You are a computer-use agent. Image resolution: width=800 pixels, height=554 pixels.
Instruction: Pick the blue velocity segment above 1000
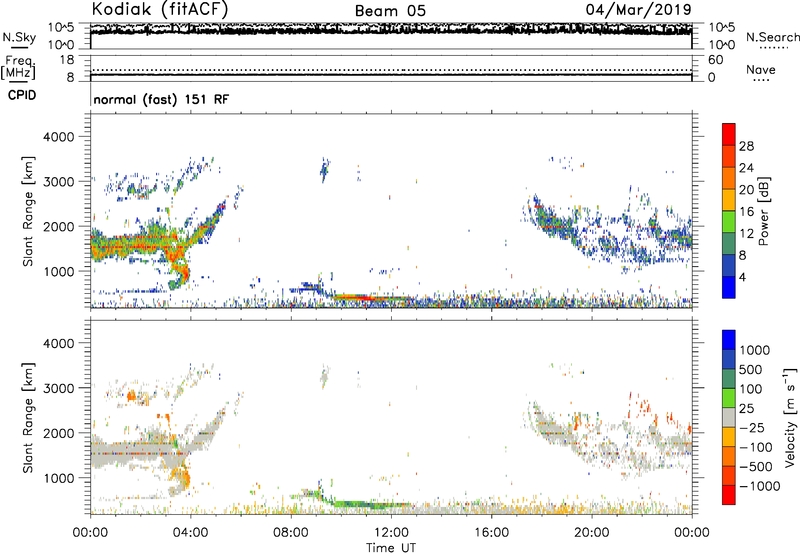point(729,340)
